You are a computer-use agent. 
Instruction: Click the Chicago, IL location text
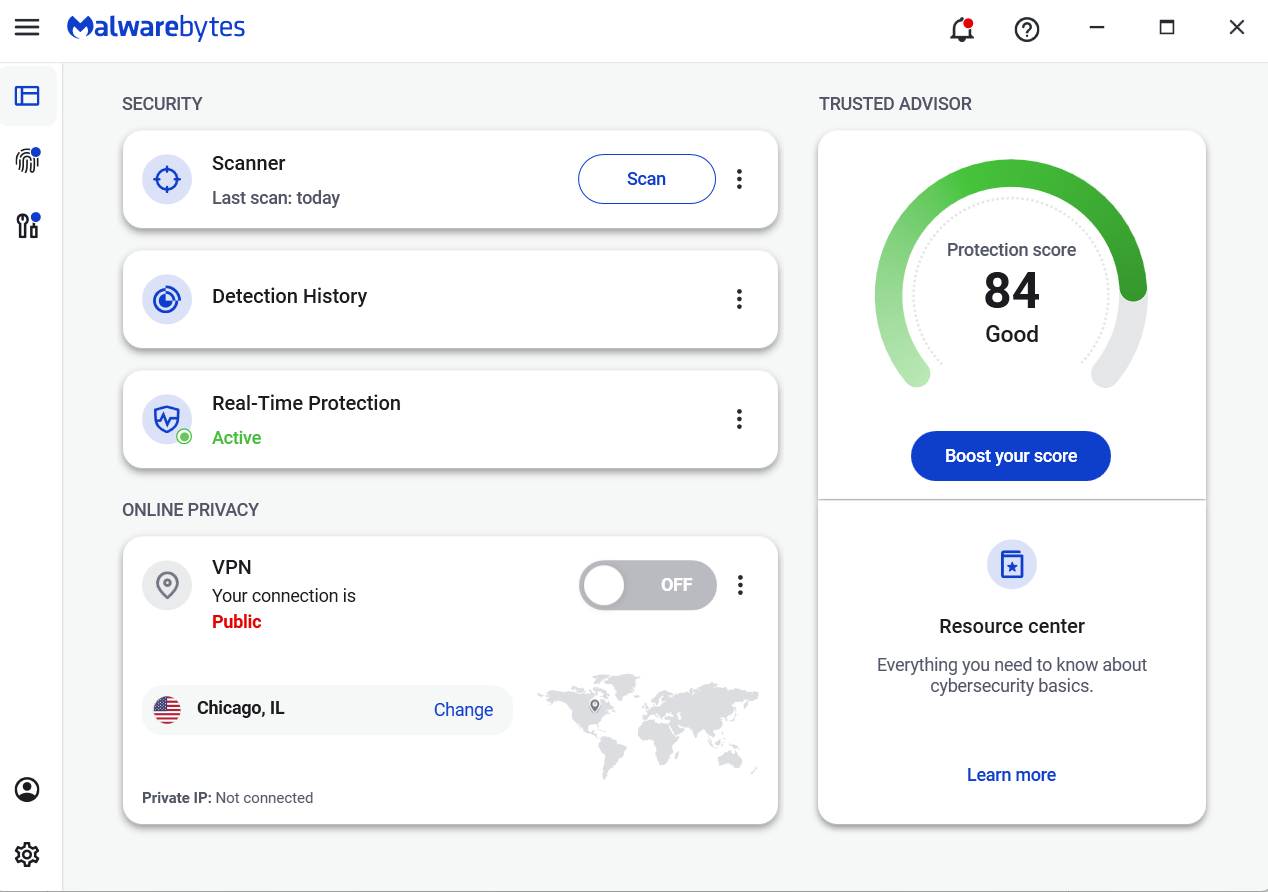pyautogui.click(x=241, y=708)
